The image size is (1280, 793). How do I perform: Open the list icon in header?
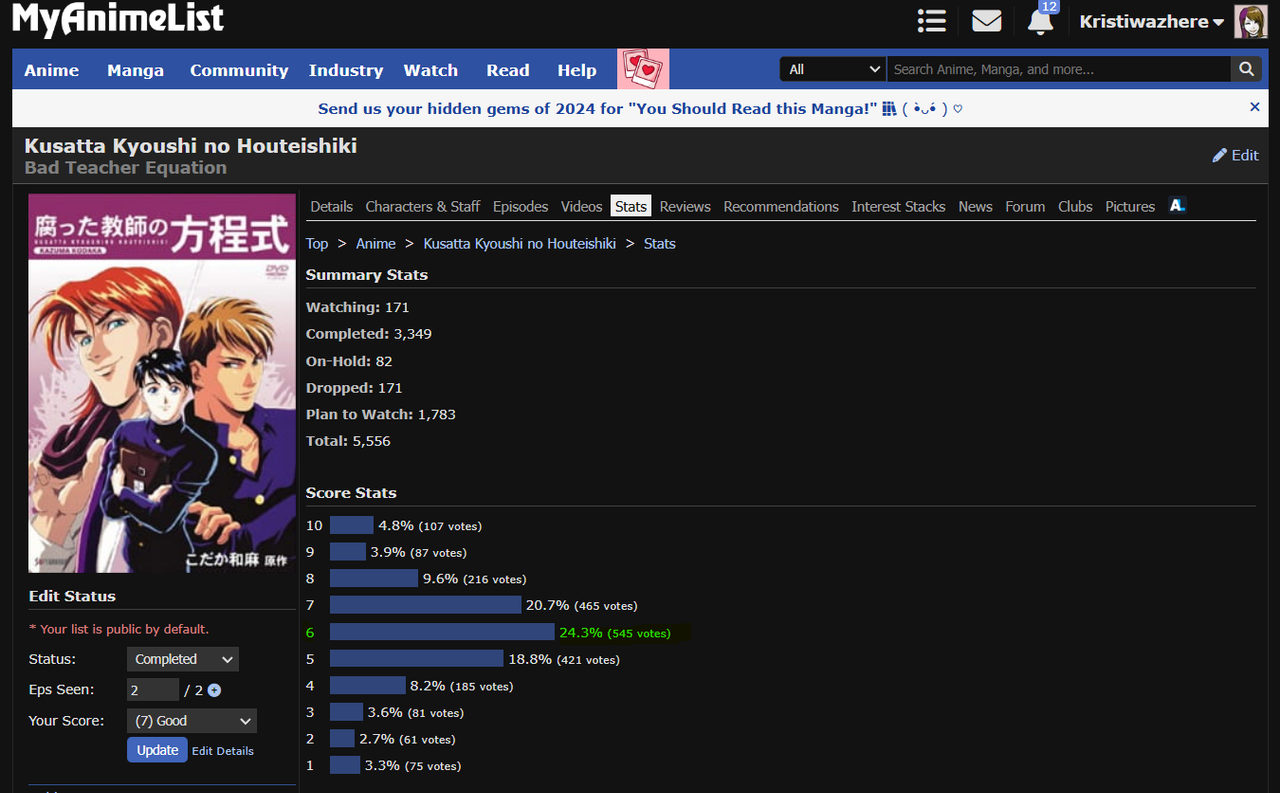931,21
